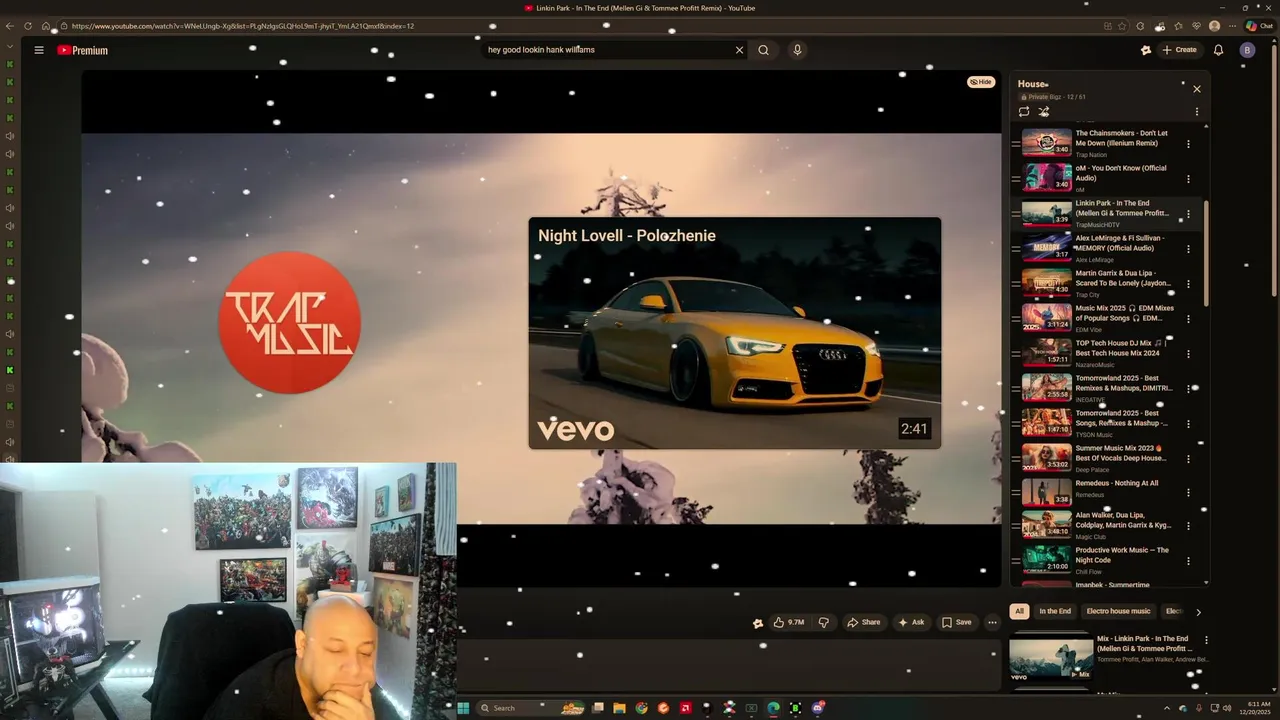1280x720 pixels.
Task: Play Alex LeMirage MEMORY from playlist
Action: click(1046, 248)
